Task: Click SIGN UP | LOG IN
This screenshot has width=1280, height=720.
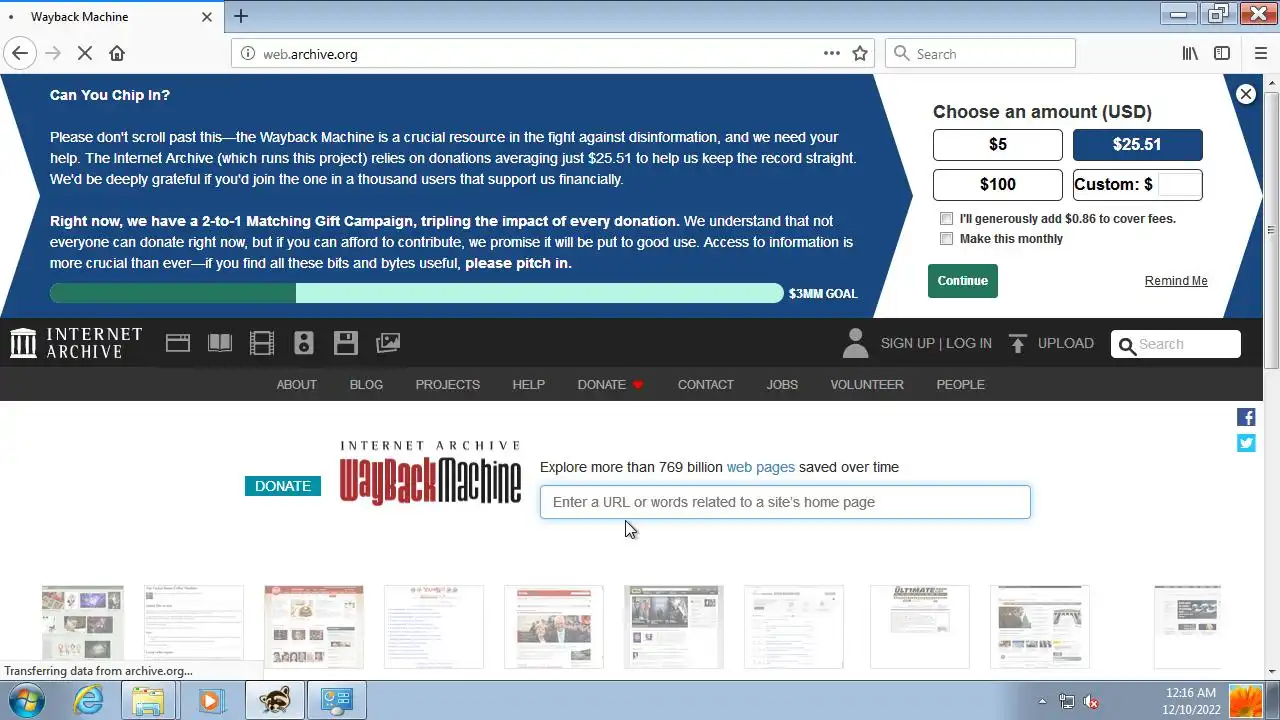Action: point(936,343)
